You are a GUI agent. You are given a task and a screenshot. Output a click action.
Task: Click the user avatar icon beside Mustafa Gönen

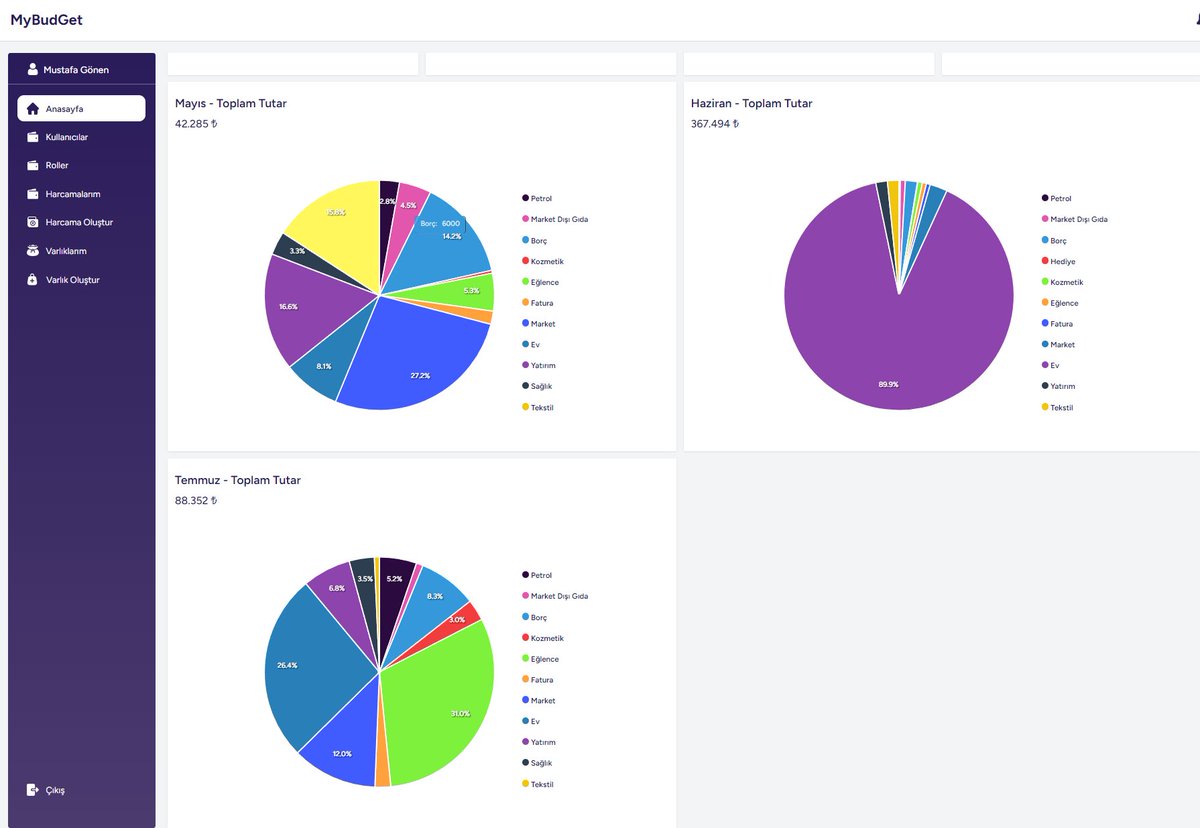pos(33,69)
